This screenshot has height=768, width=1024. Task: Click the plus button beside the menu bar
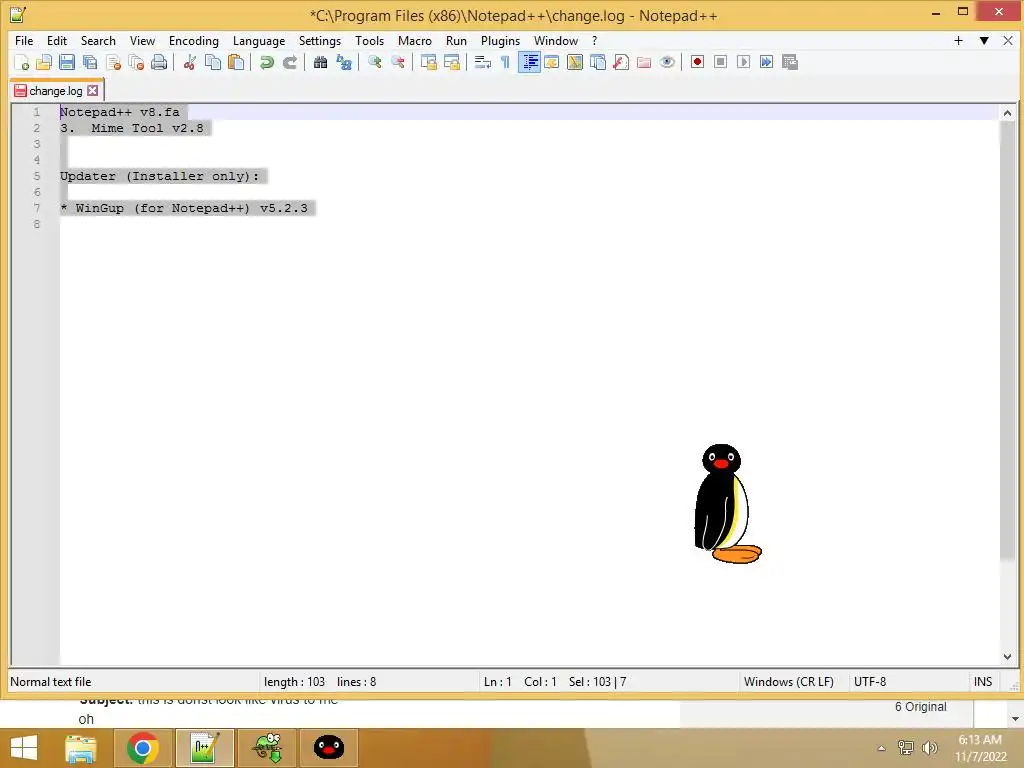(958, 40)
